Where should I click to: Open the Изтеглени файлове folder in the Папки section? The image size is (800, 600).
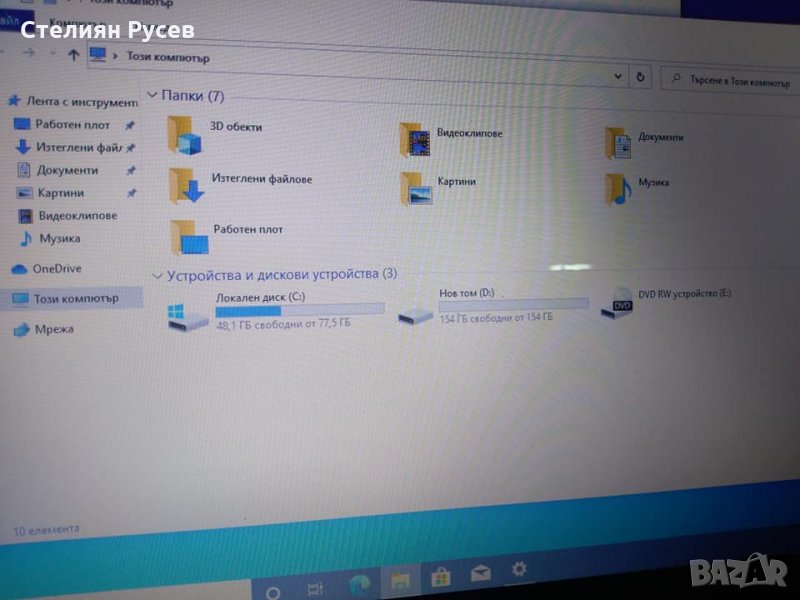click(x=186, y=185)
